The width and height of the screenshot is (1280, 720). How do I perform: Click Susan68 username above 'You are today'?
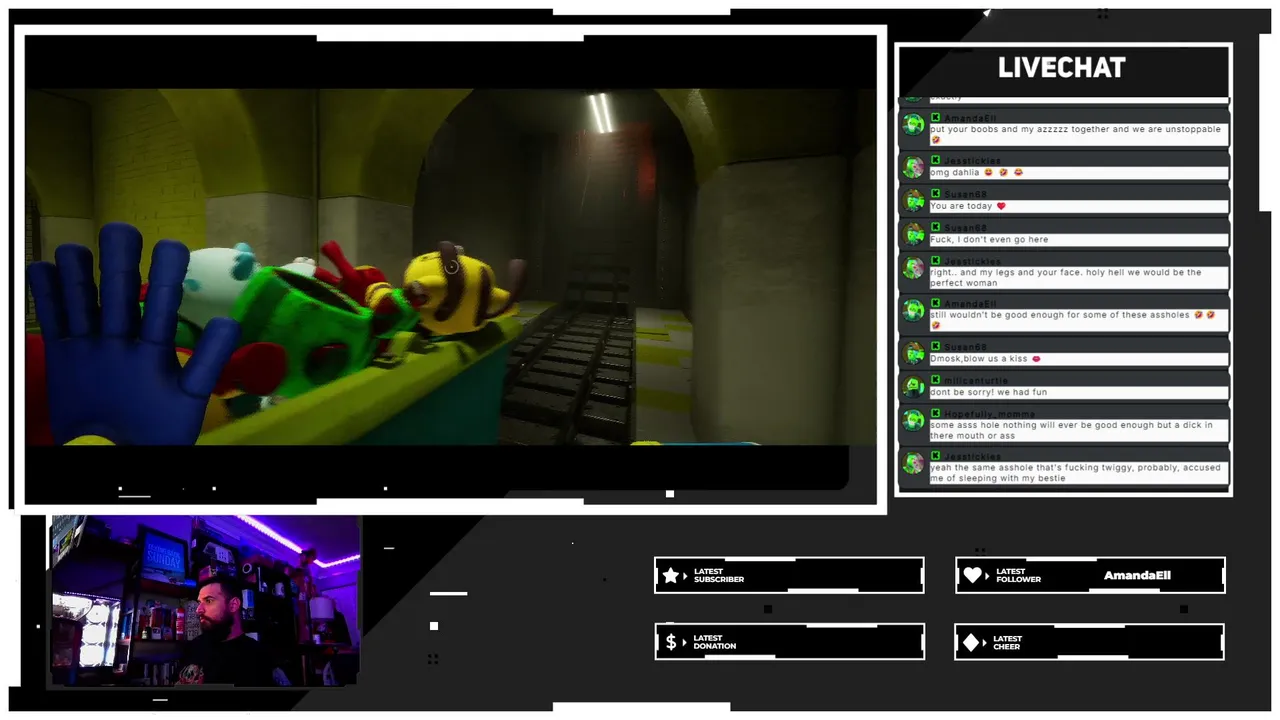click(x=966, y=194)
